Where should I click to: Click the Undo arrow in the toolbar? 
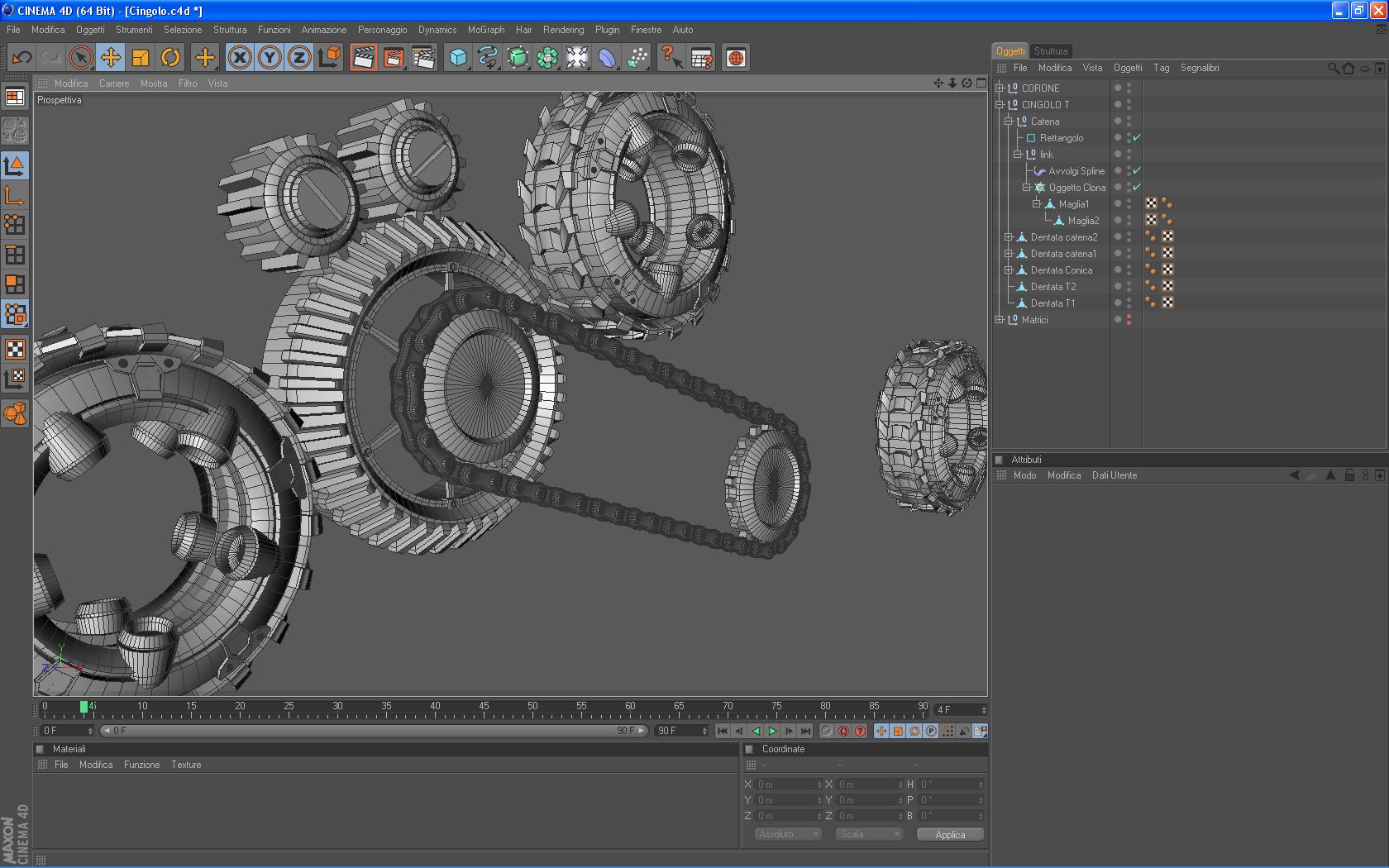point(22,58)
